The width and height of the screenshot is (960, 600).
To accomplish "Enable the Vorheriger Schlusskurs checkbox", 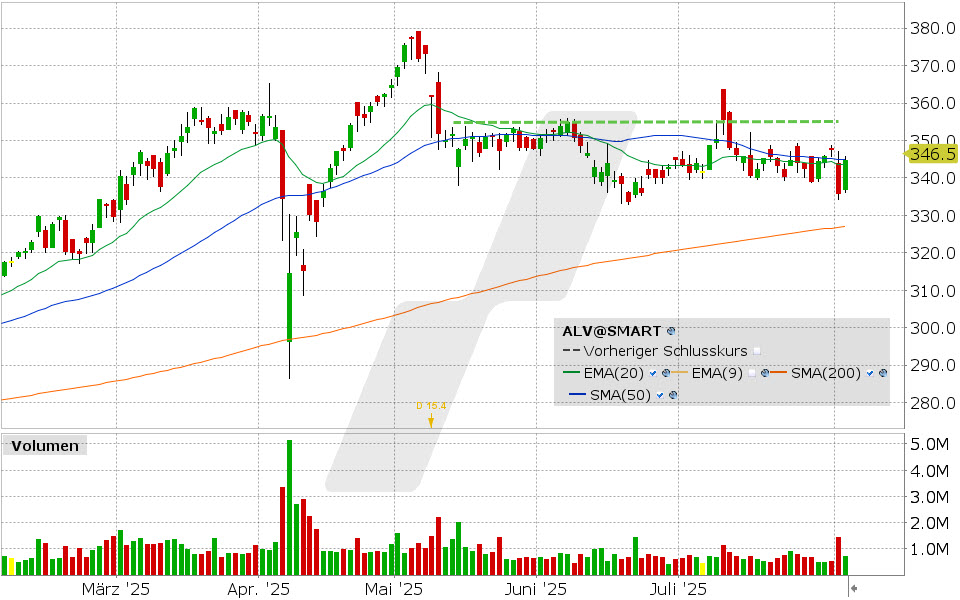I will [757, 351].
